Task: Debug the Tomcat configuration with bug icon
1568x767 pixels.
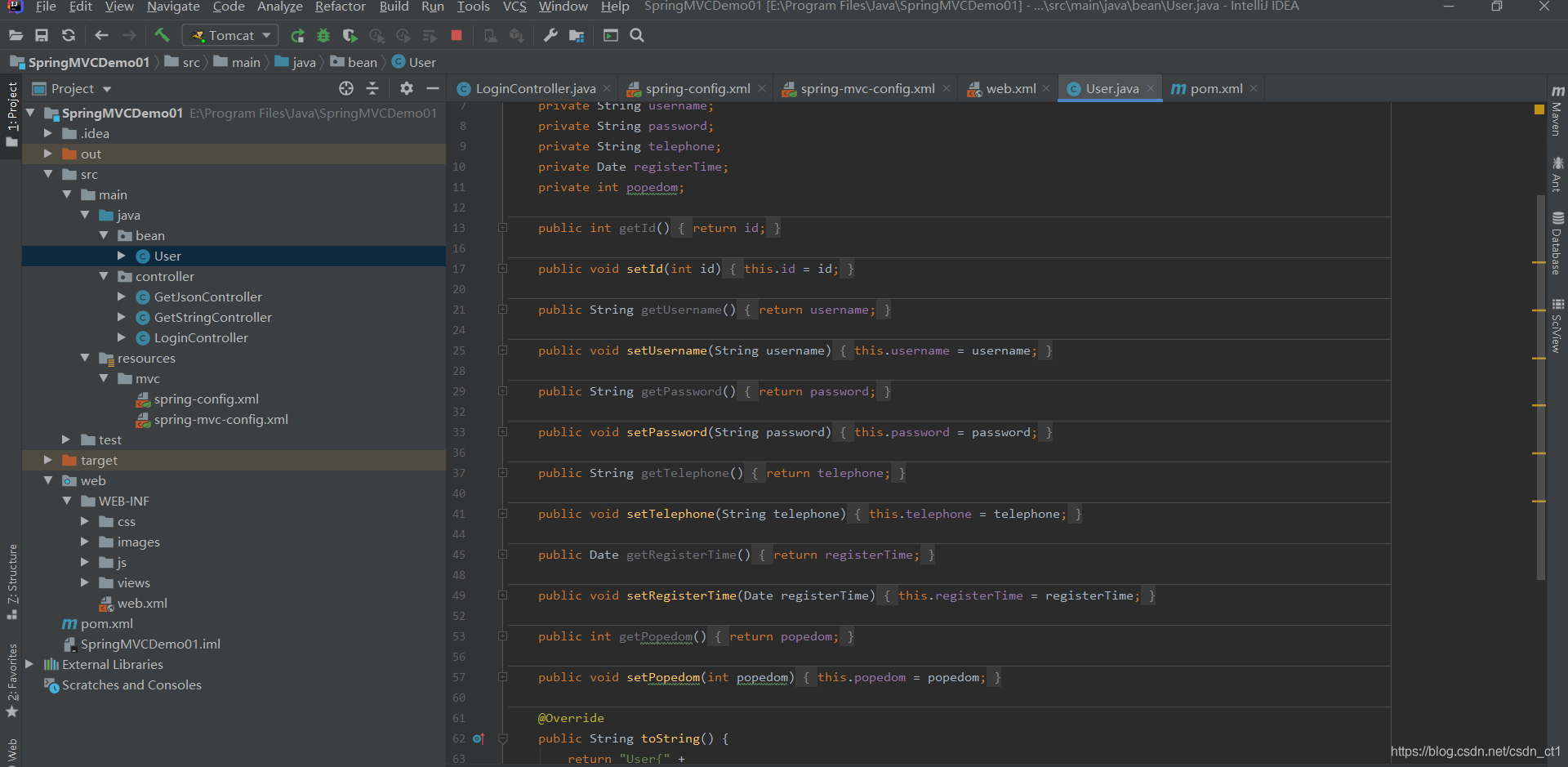Action: pos(323,35)
